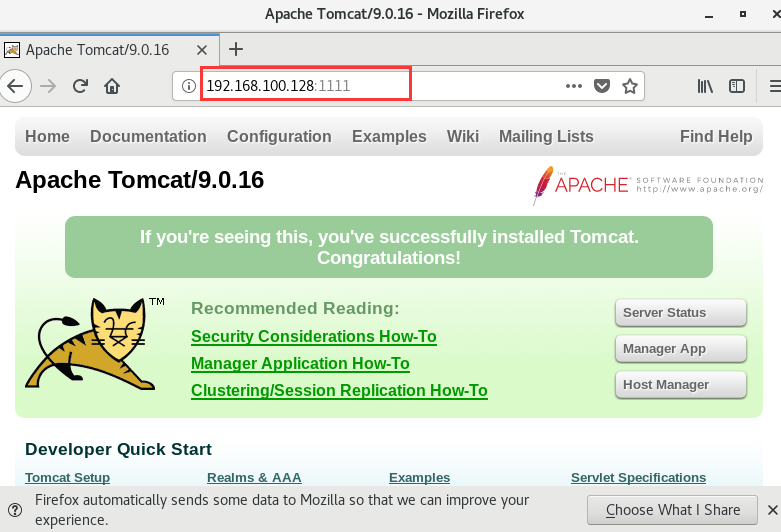Image resolution: width=781 pixels, height=532 pixels.
Task: Open a new tab with plus icon
Action: (236, 49)
